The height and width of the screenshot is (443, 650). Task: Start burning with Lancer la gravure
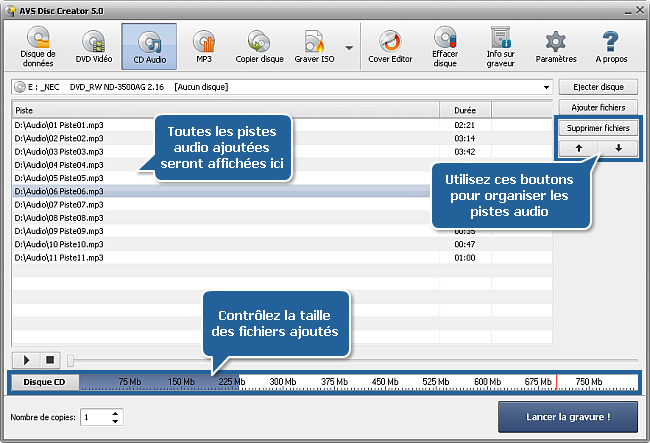click(567, 416)
